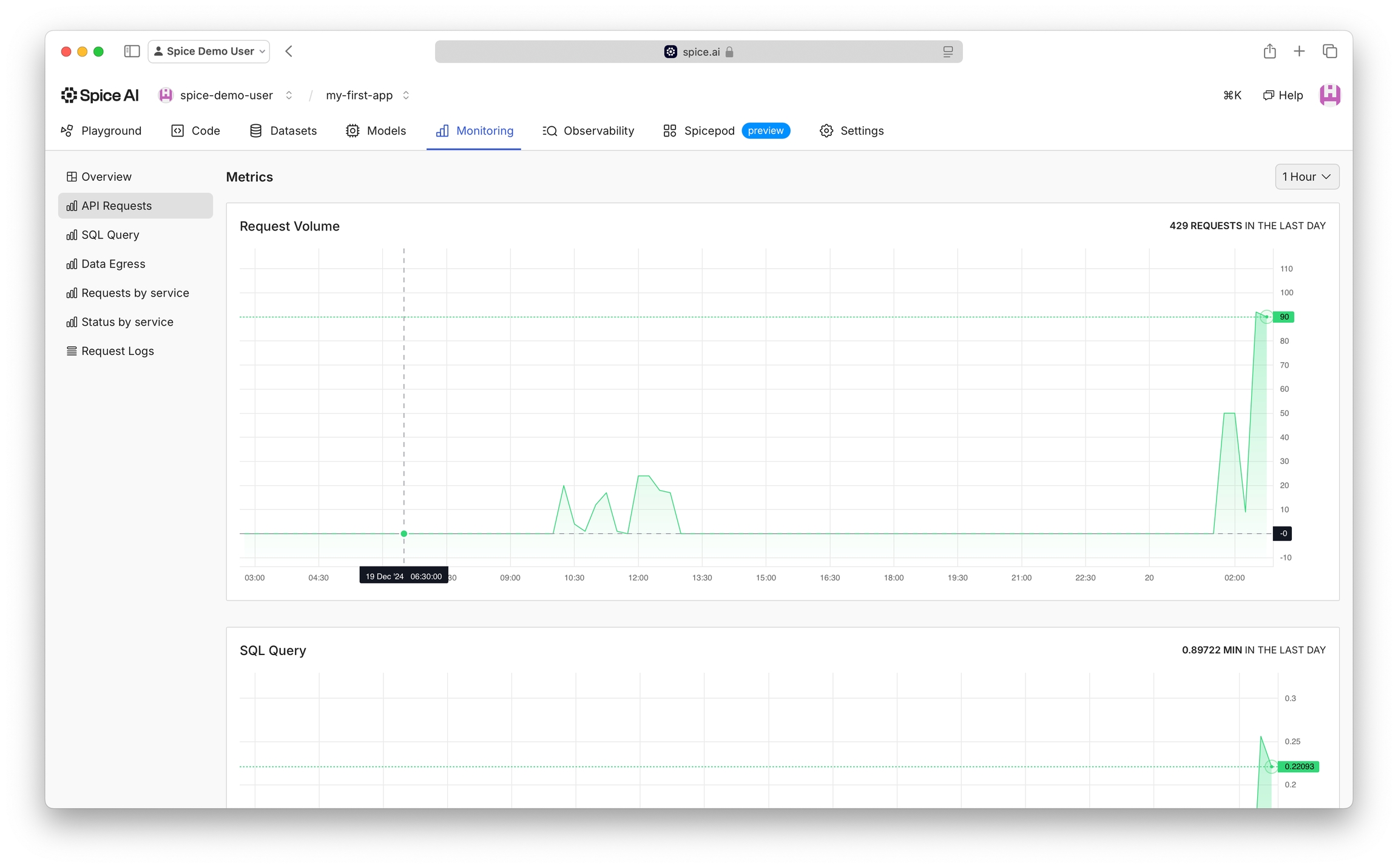Open the Spice Demo User profile dropdown
Image resolution: width=1398 pixels, height=868 pixels.
point(209,52)
